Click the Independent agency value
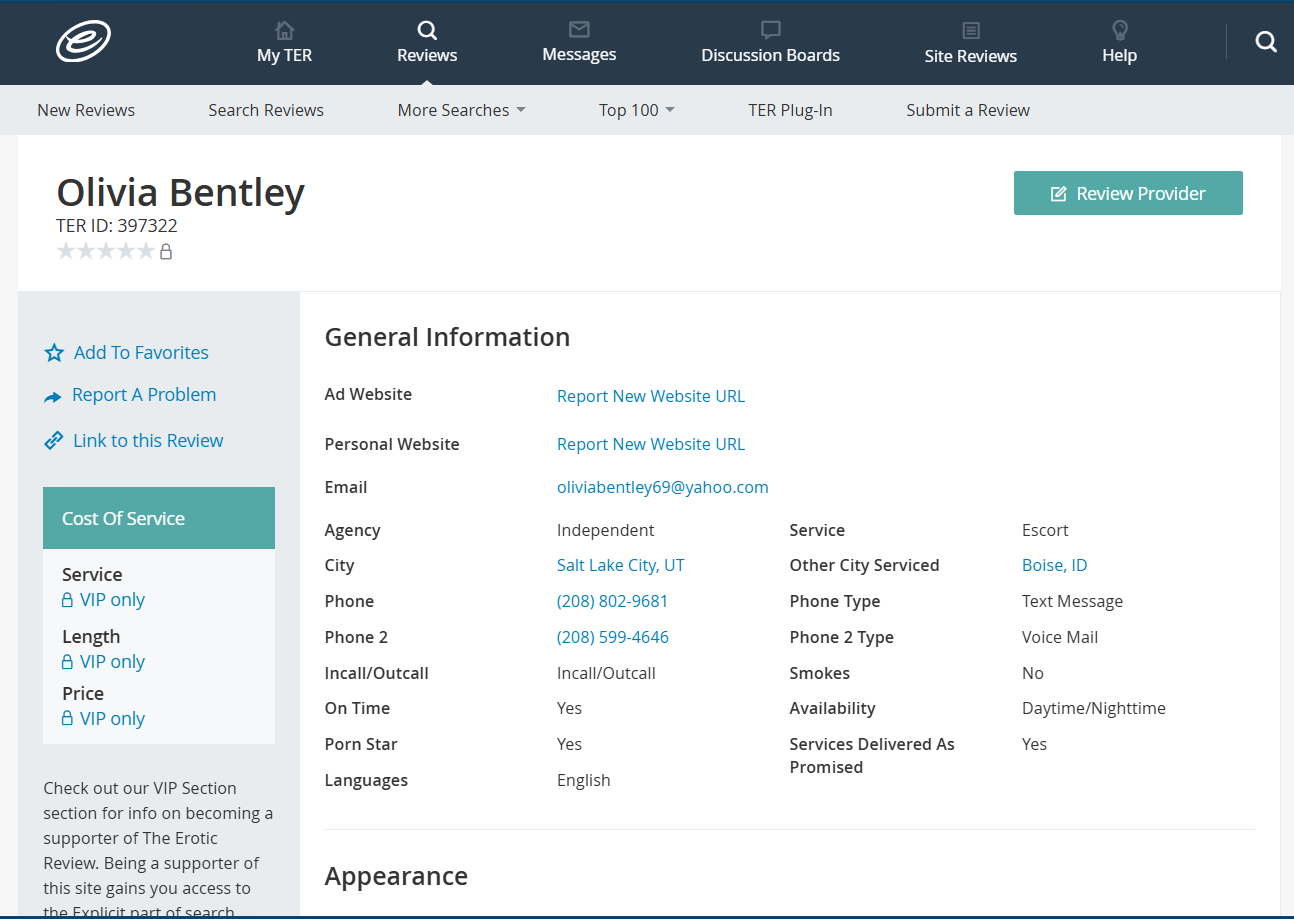Viewport: 1294px width, 919px height. (606, 530)
